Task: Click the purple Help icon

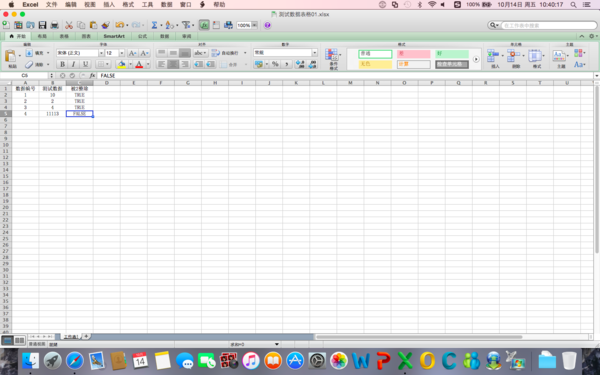Action: point(267,25)
